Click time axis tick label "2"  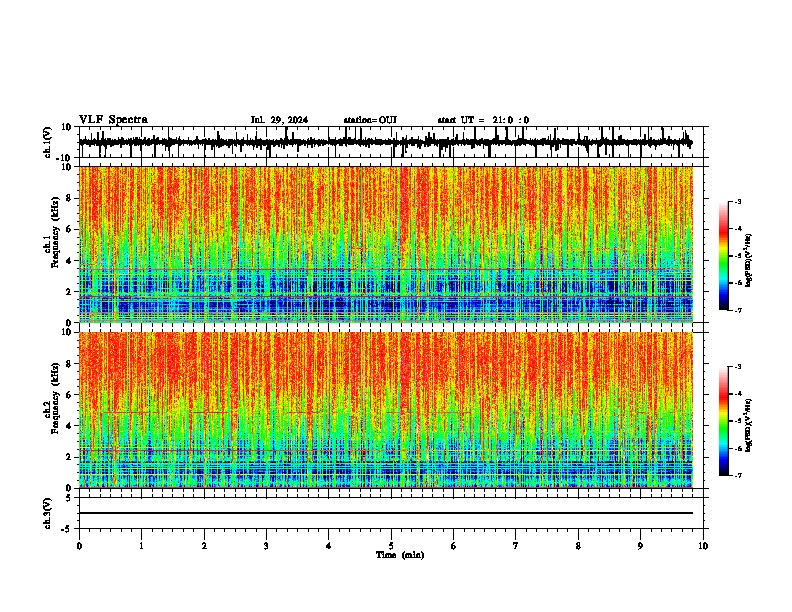(204, 546)
